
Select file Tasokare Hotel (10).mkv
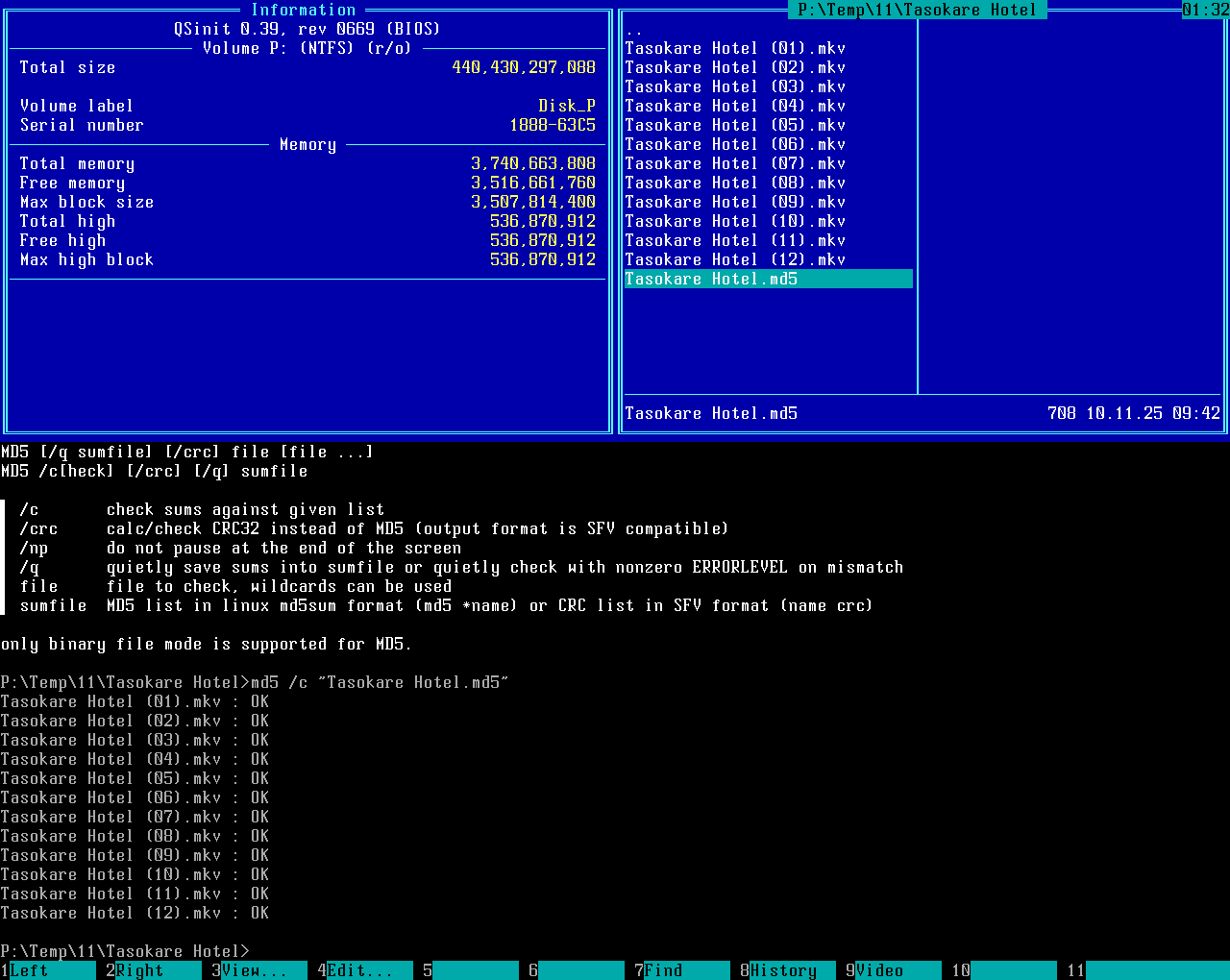735,221
